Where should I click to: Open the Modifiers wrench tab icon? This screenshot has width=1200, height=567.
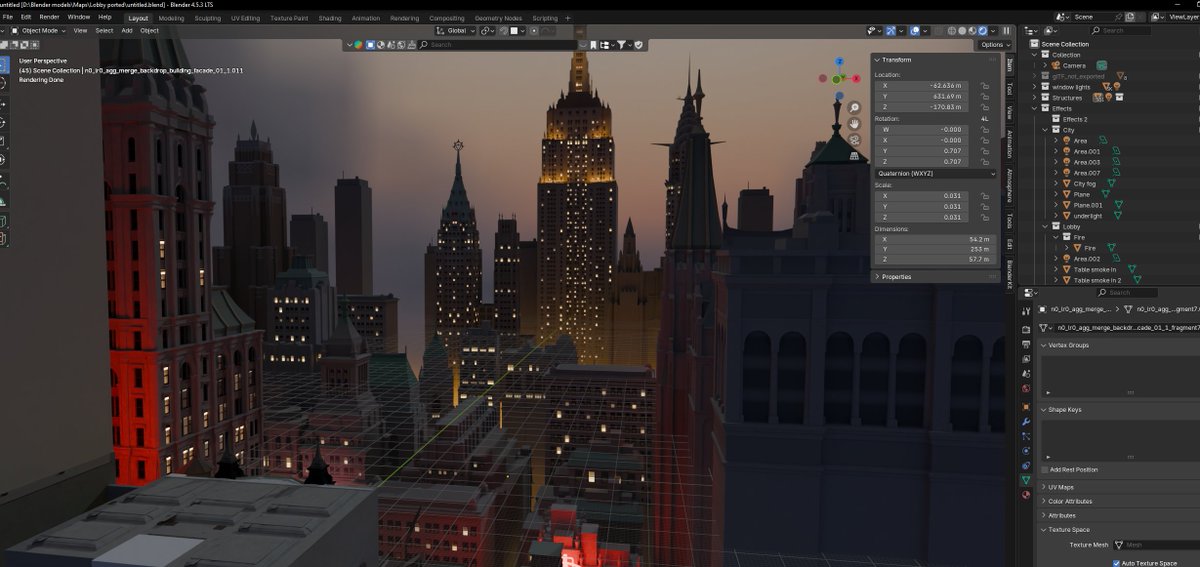click(1026, 422)
